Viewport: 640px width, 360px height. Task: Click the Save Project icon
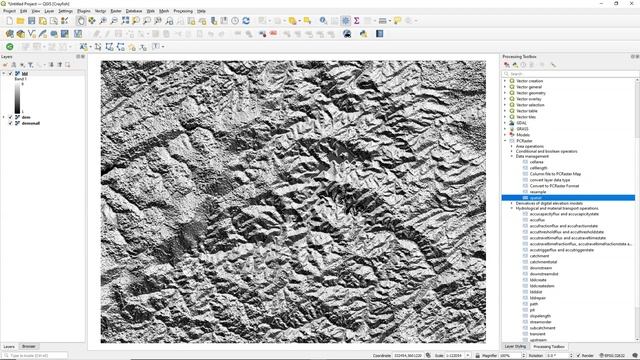pyautogui.click(x=31, y=21)
